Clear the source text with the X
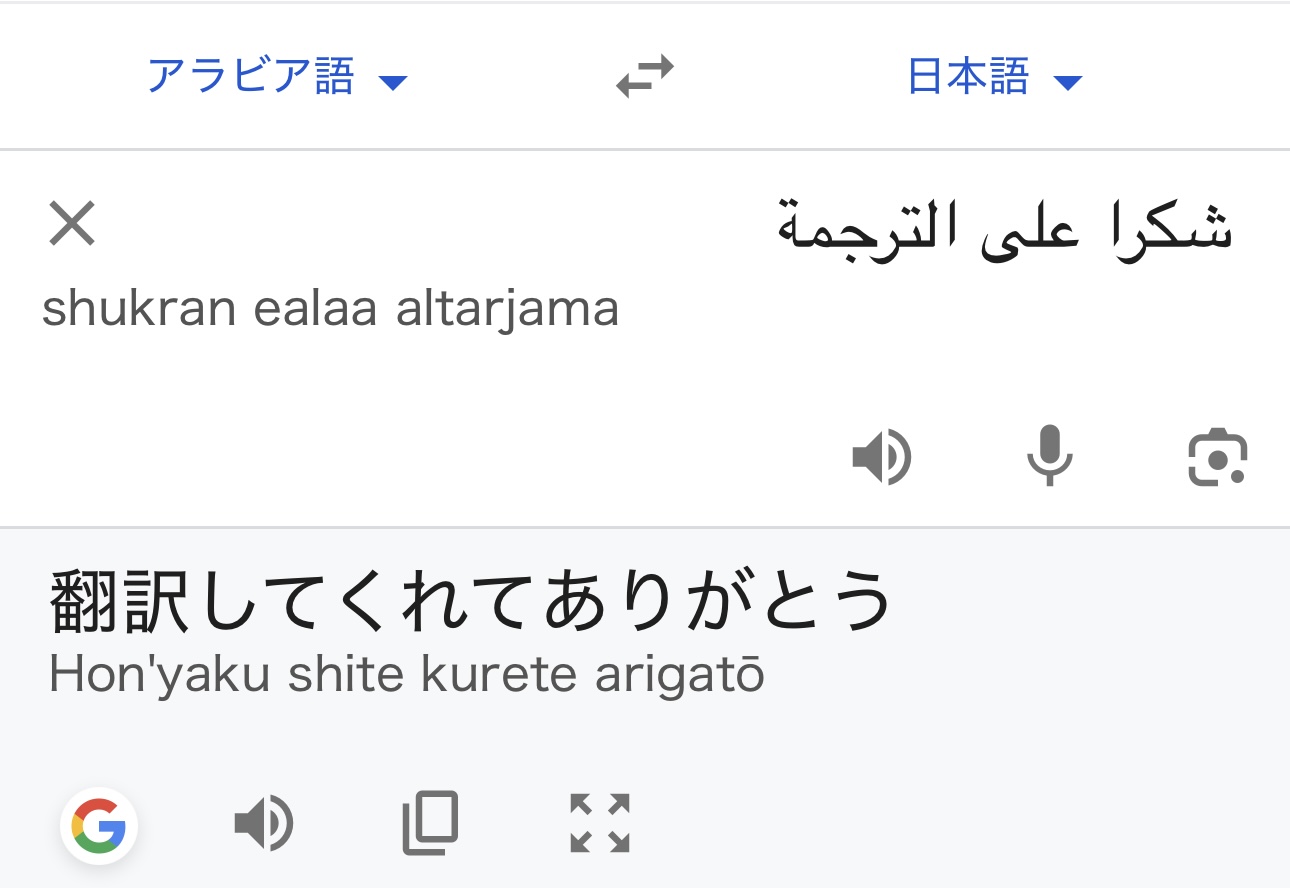The width and height of the screenshot is (1290, 888). click(x=72, y=224)
